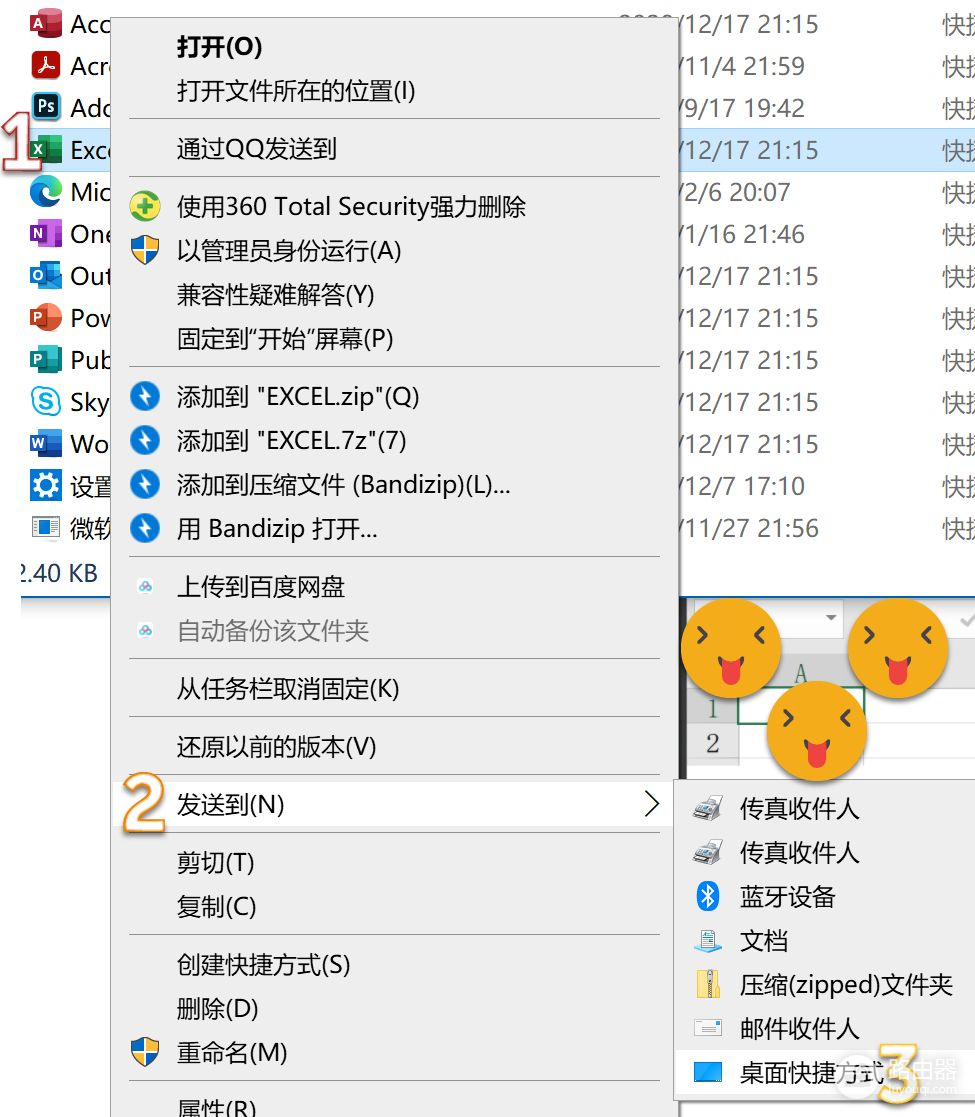Click the 11/27 21:56 date cell
Image resolution: width=975 pixels, height=1117 pixels.
[751, 529]
